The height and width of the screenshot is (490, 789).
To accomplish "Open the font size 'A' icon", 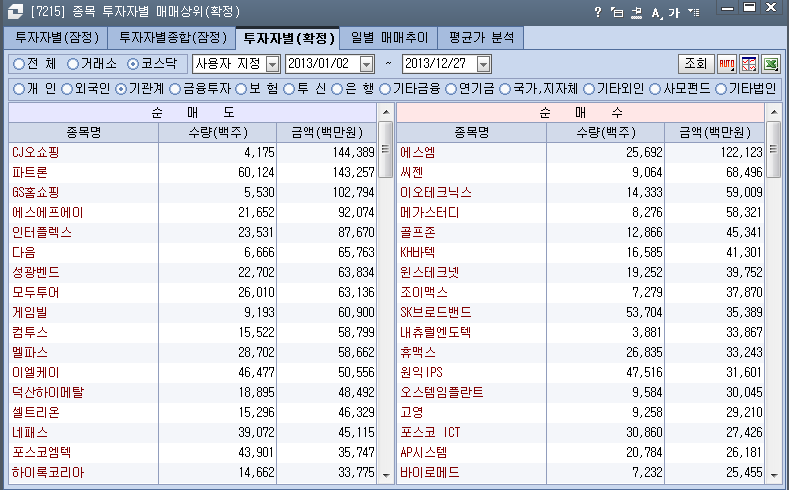I will (656, 12).
